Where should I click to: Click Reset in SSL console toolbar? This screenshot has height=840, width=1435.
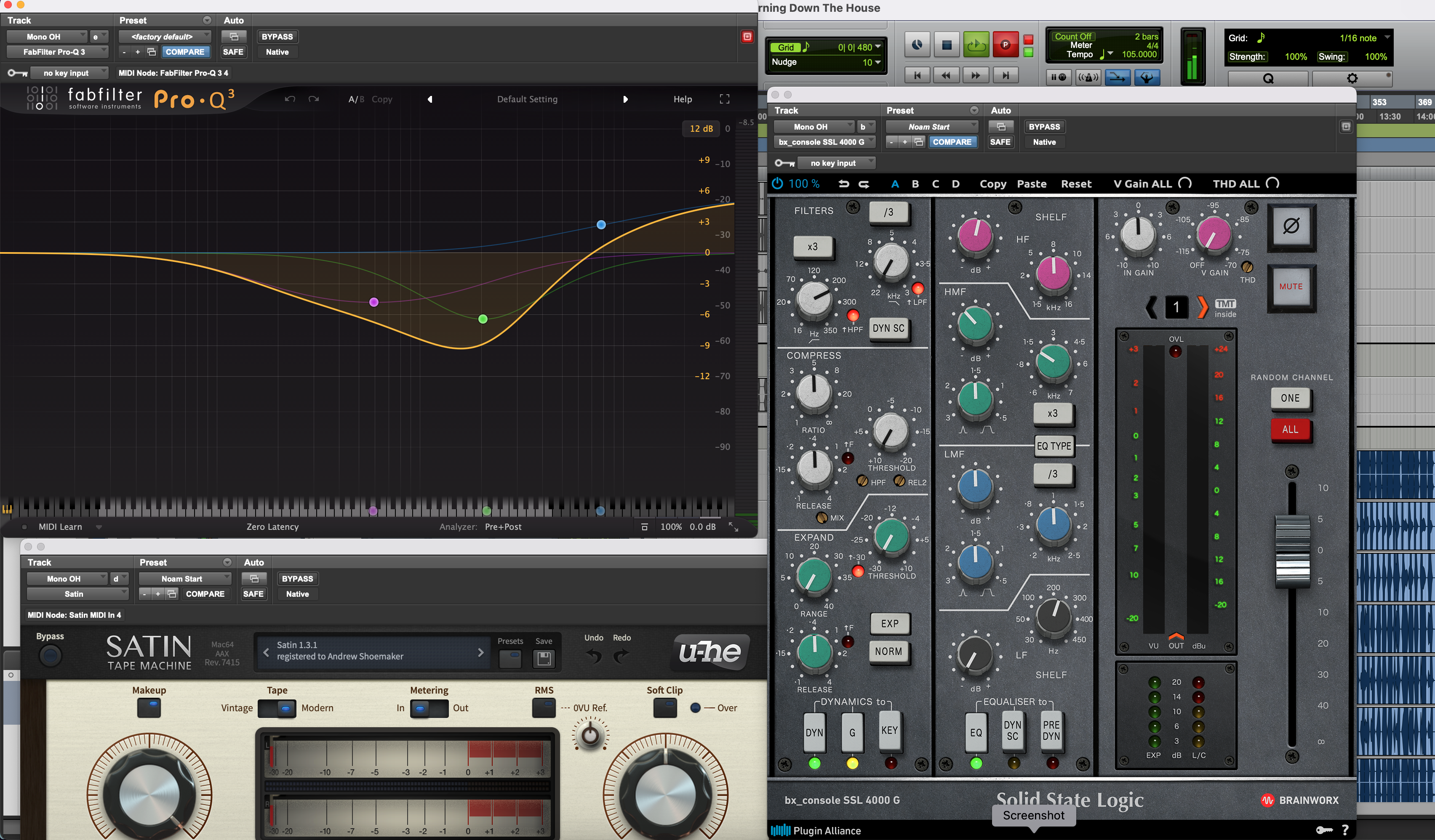click(x=1076, y=184)
